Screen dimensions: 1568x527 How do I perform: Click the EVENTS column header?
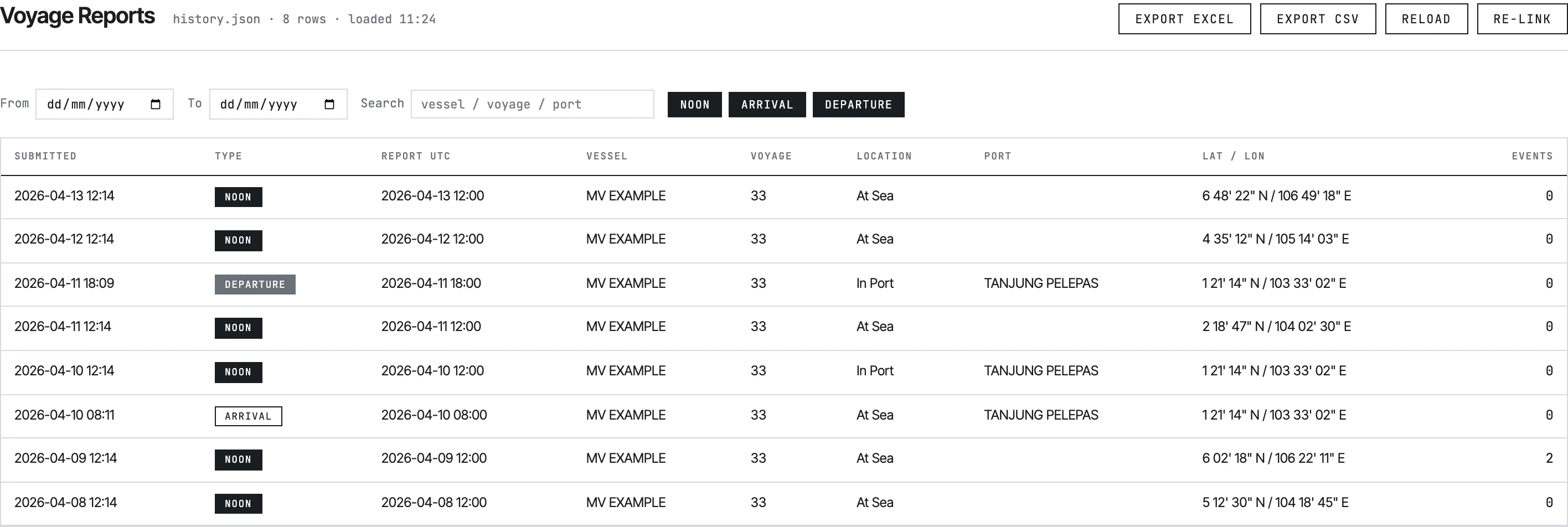1532,157
